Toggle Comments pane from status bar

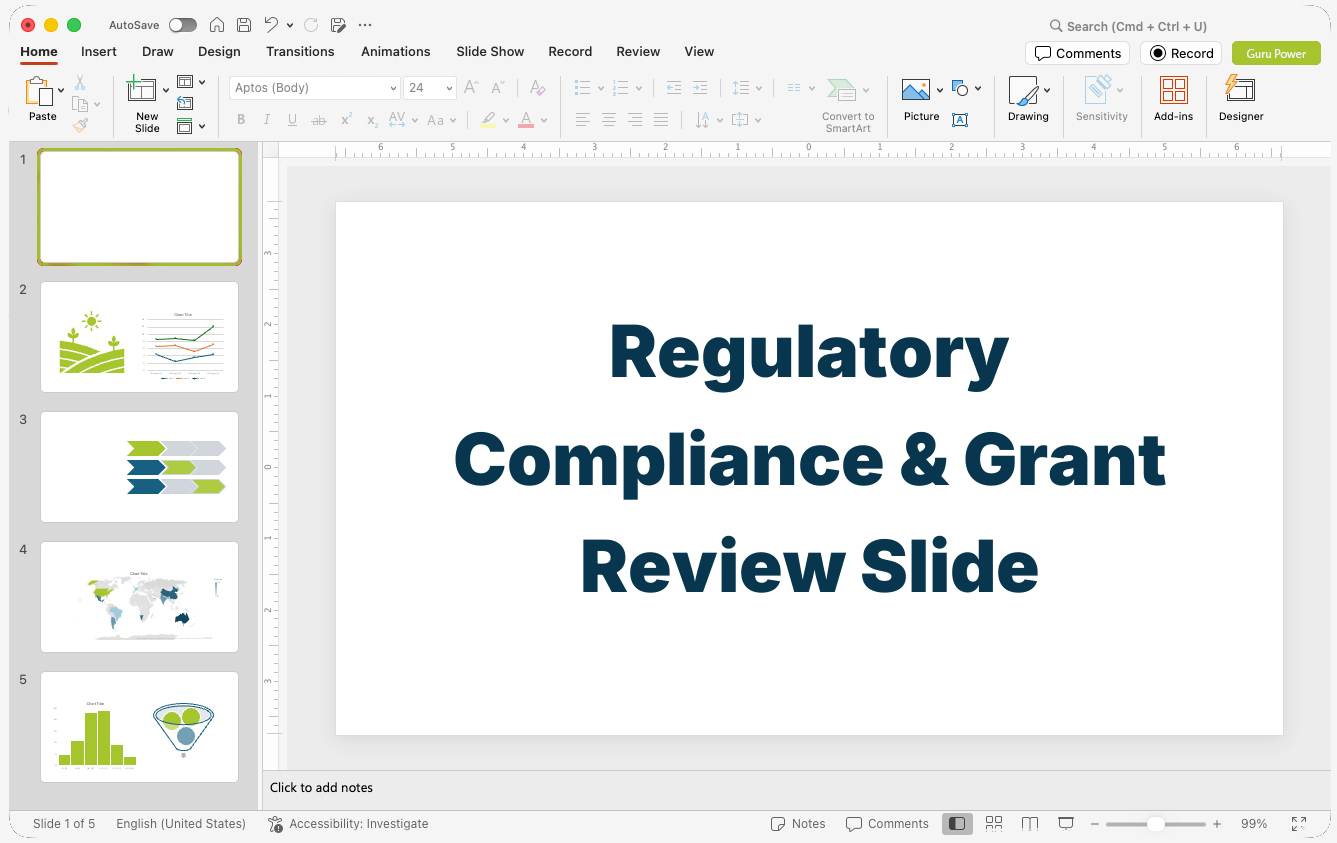pos(887,824)
